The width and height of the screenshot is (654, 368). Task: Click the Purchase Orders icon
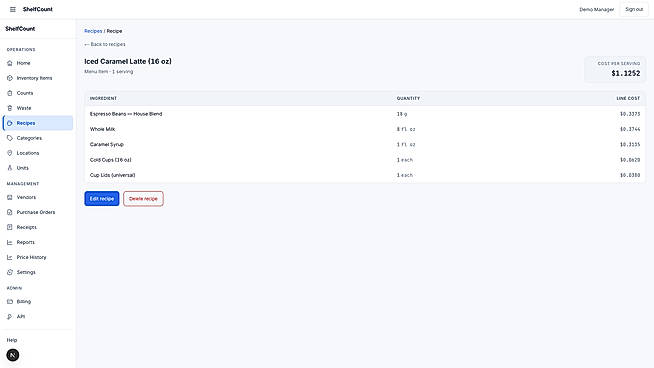pyautogui.click(x=10, y=212)
